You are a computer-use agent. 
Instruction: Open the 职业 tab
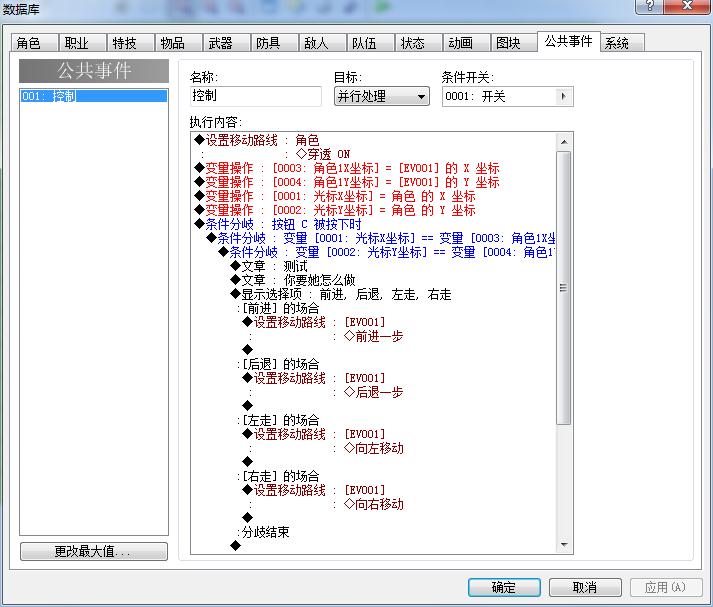click(82, 43)
